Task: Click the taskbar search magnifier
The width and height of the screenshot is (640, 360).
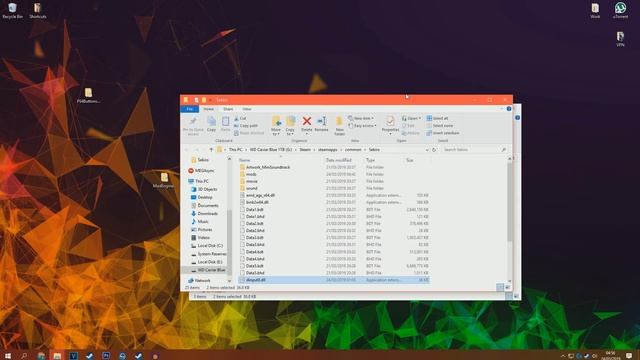Action: [24, 356]
